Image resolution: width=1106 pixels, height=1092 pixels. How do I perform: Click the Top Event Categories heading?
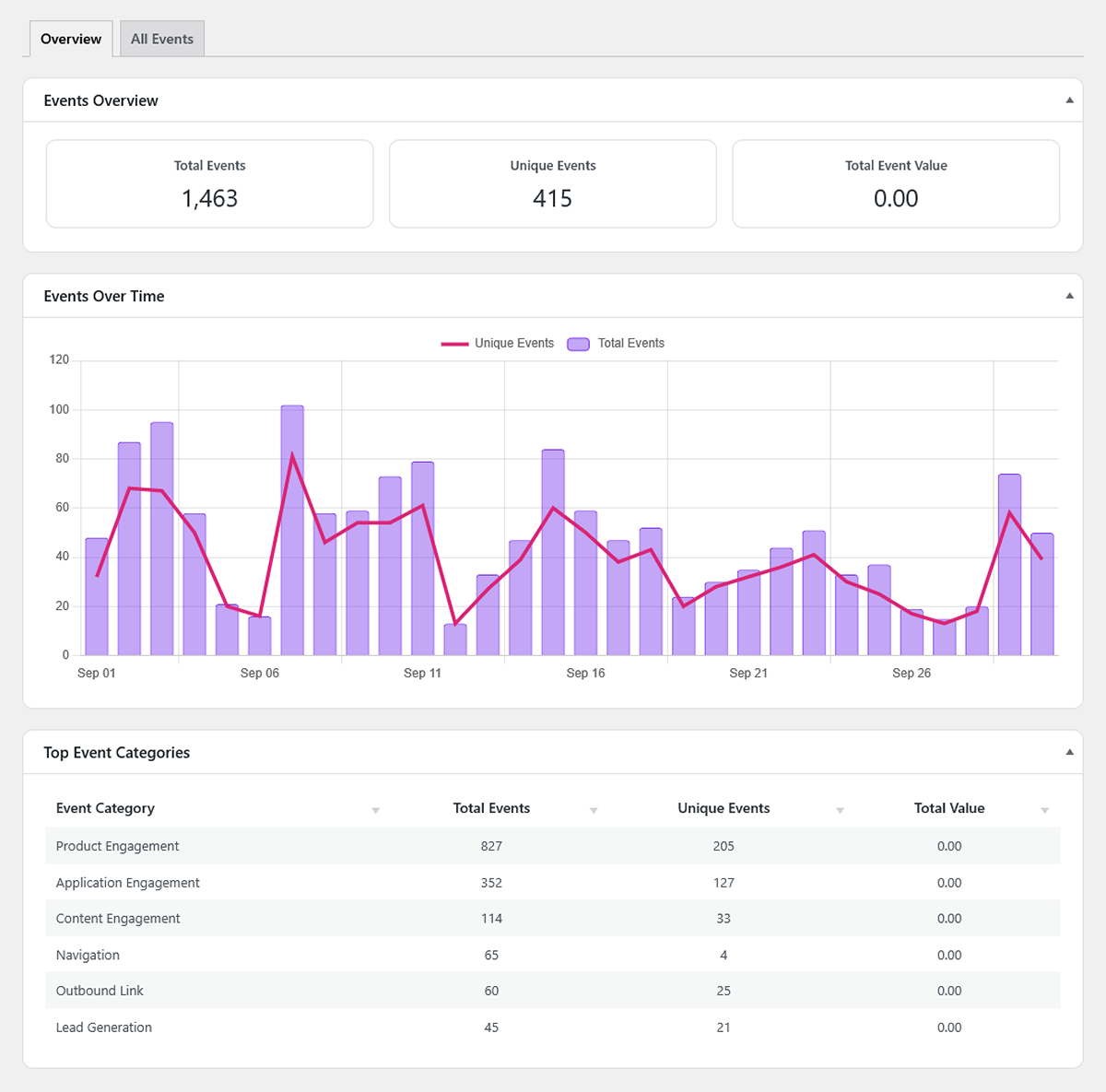[117, 752]
